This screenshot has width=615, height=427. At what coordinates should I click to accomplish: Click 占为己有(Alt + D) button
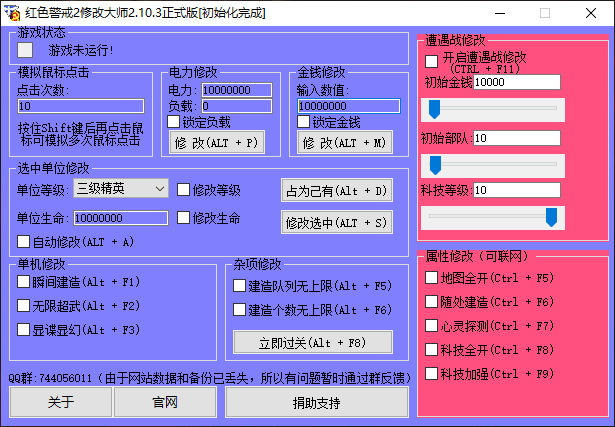pos(337,191)
